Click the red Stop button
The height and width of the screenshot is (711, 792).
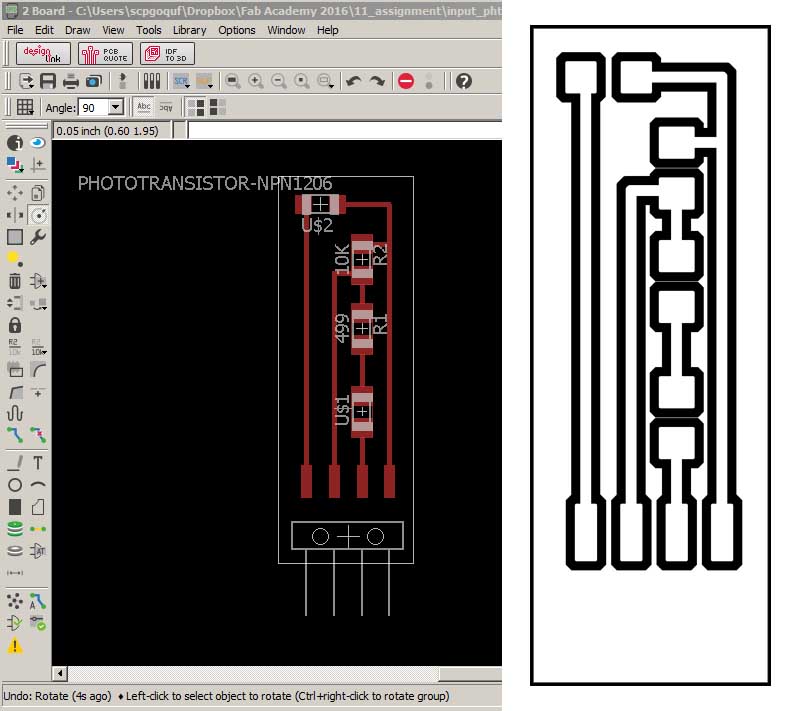coord(406,81)
